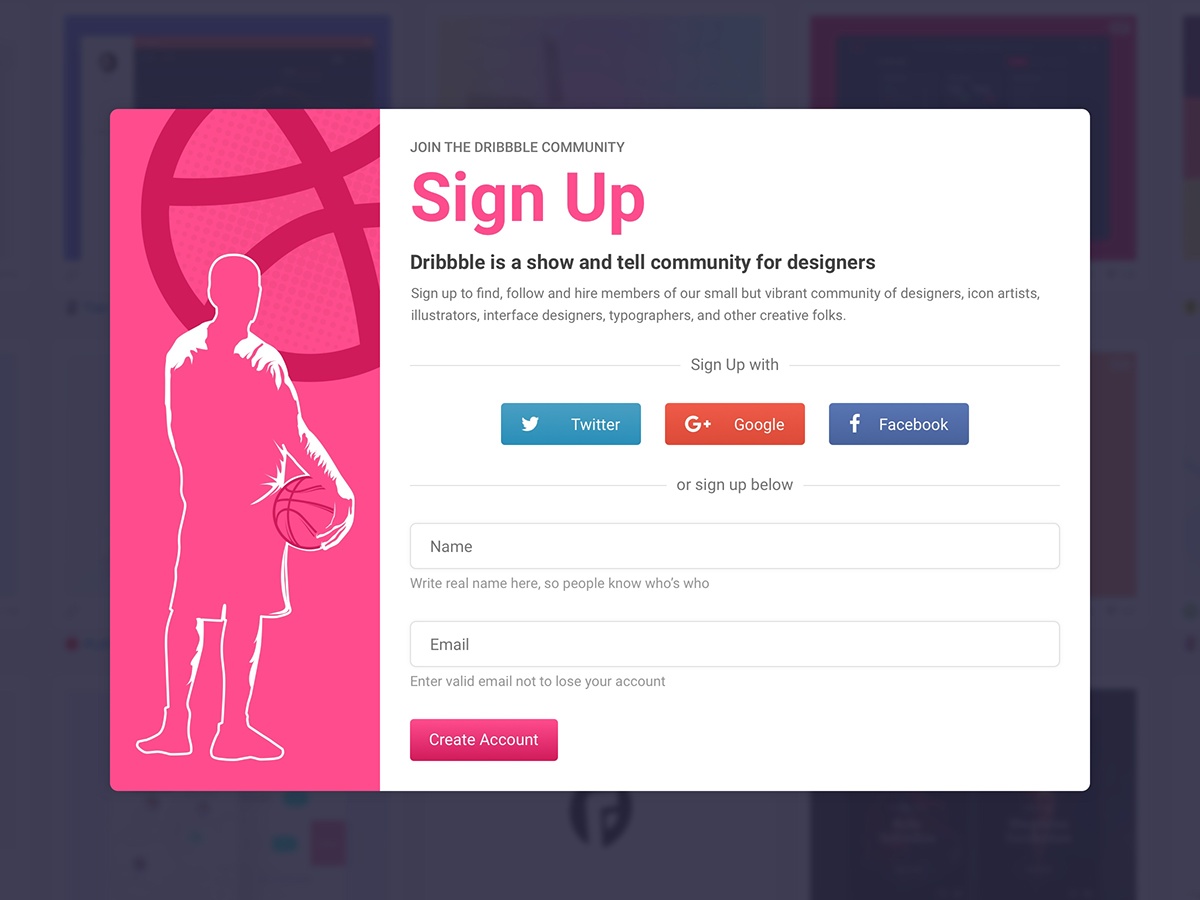Click the 'Join the Dribbble Community' text
Screen dimensions: 1200x900
tap(517, 147)
